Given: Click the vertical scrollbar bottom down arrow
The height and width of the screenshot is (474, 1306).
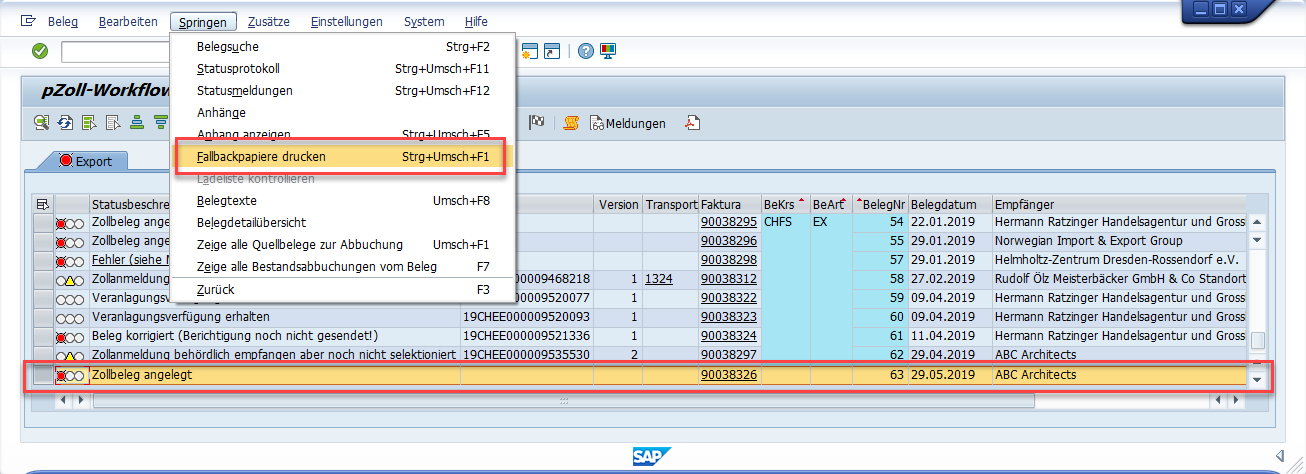Looking at the screenshot, I should click(x=1258, y=380).
